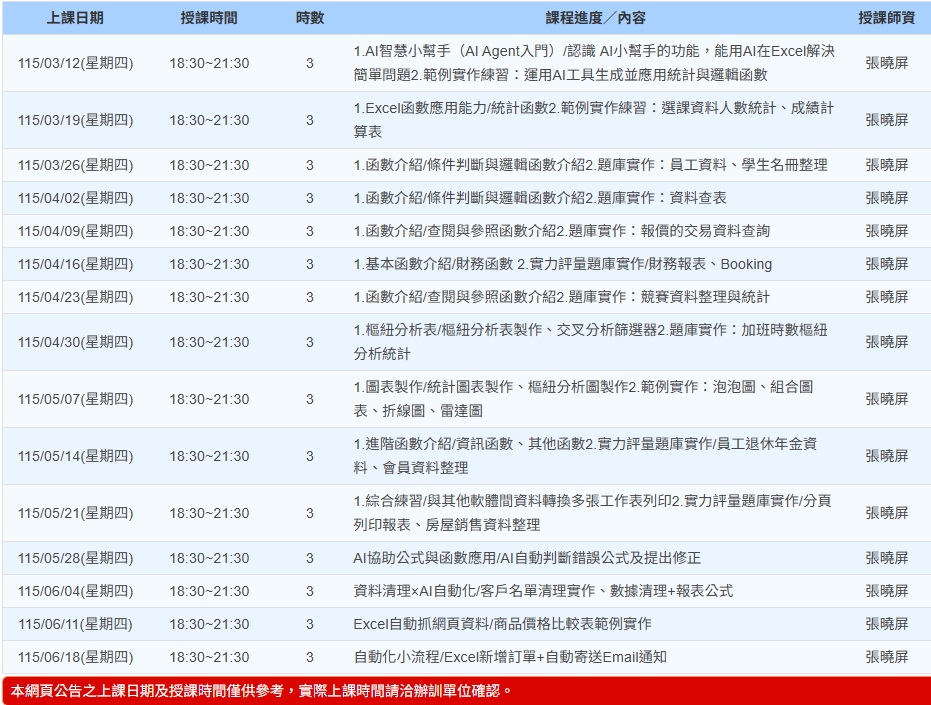931x705 pixels.
Task: Click the Excel自動抓網頁資料 course content
Action: tap(502, 624)
